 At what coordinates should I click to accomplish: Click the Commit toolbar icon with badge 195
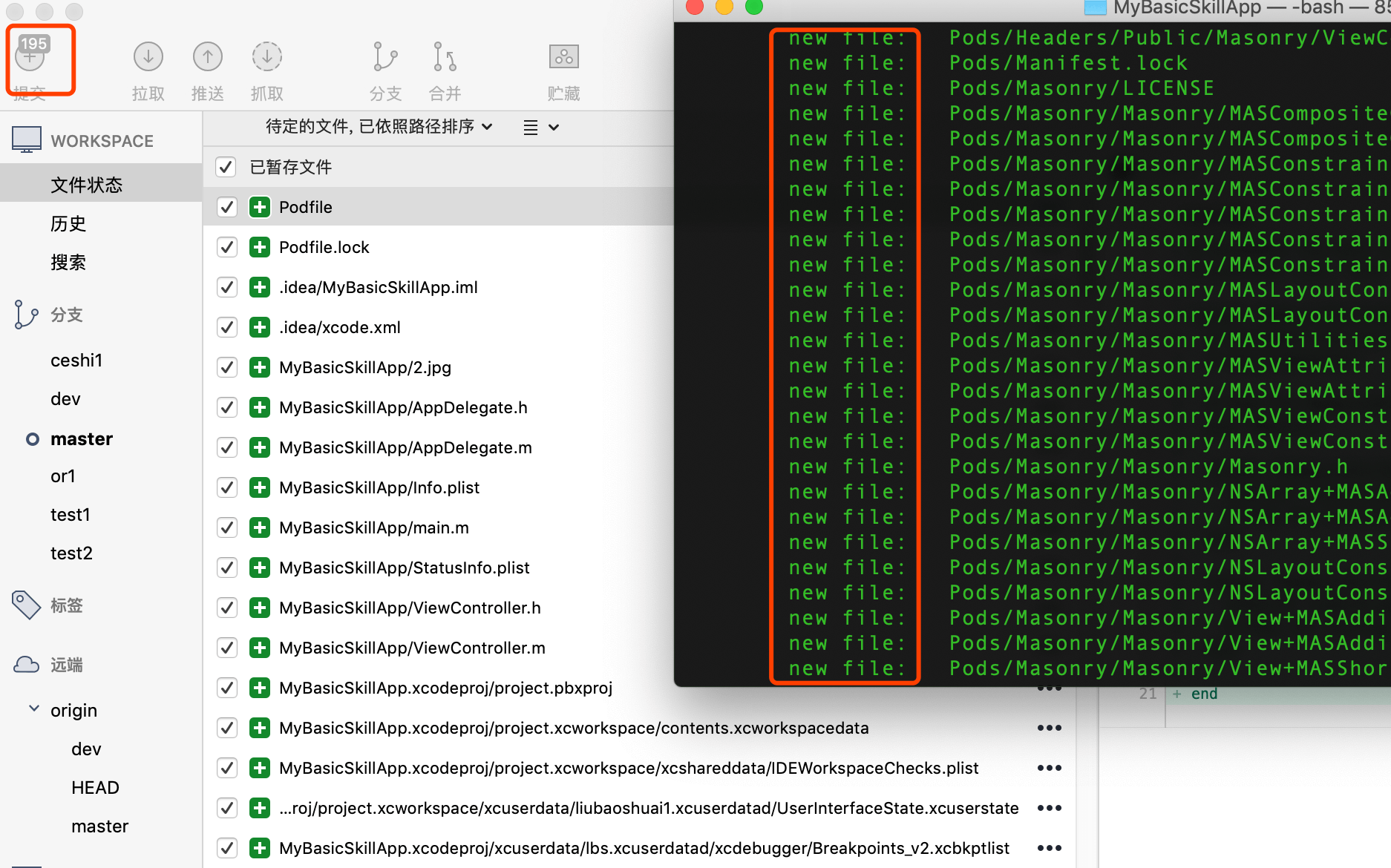click(30, 56)
